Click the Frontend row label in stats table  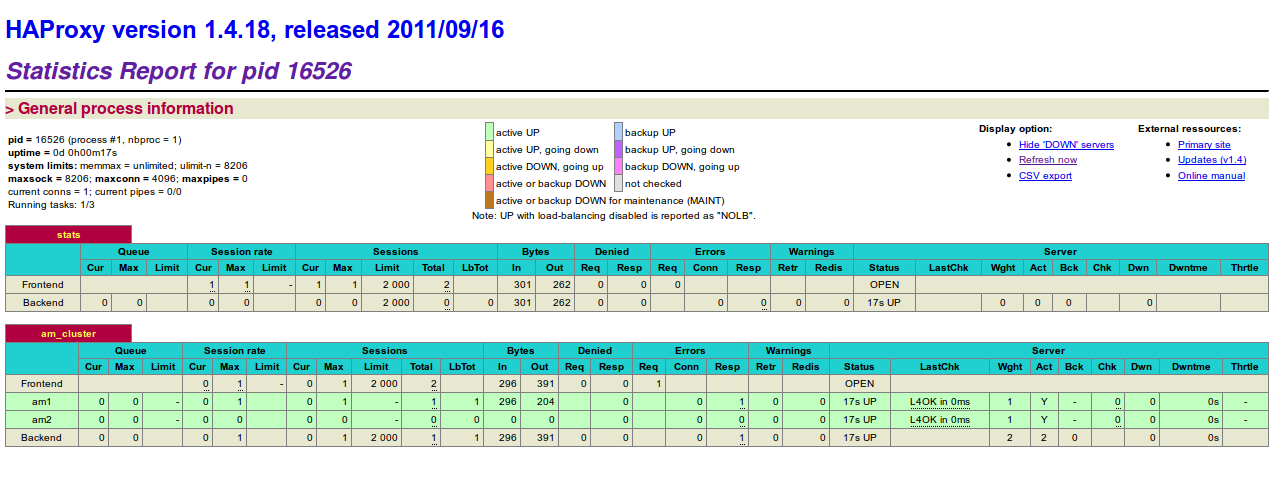(x=43, y=285)
